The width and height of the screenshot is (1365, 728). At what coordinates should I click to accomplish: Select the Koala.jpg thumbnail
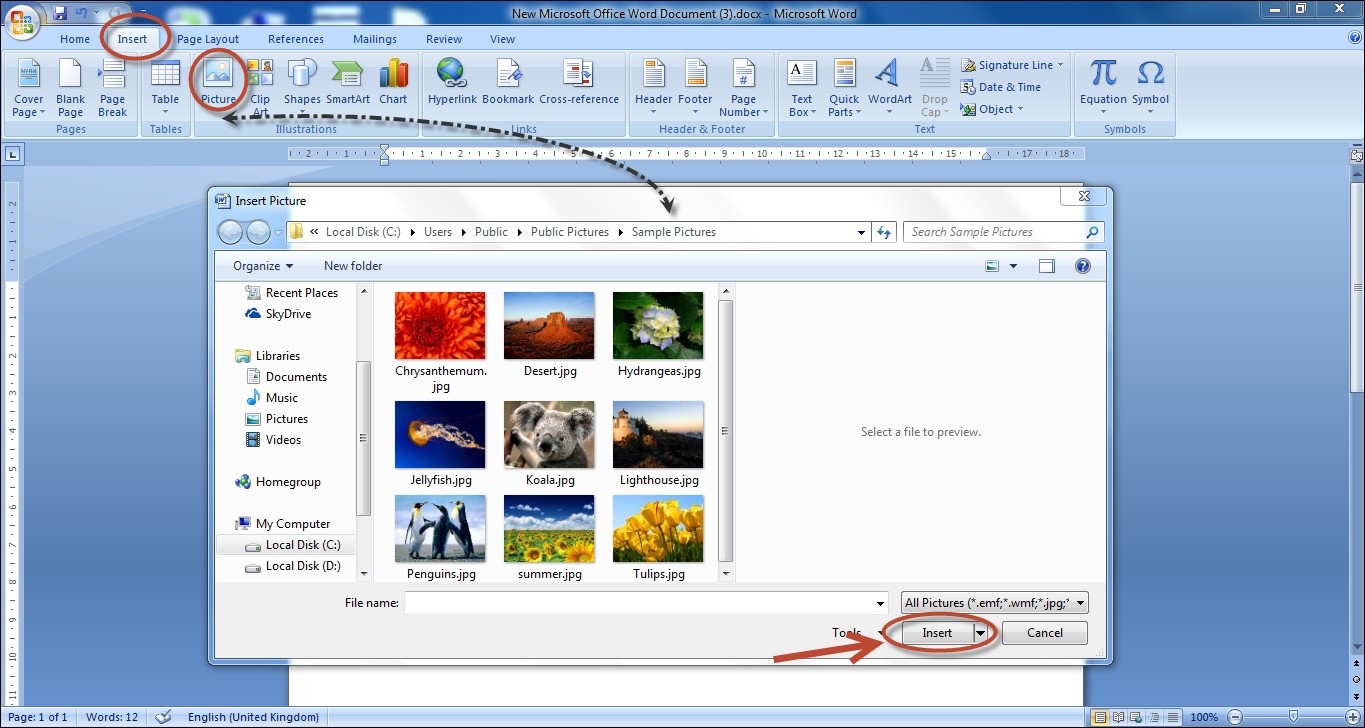[x=550, y=436]
